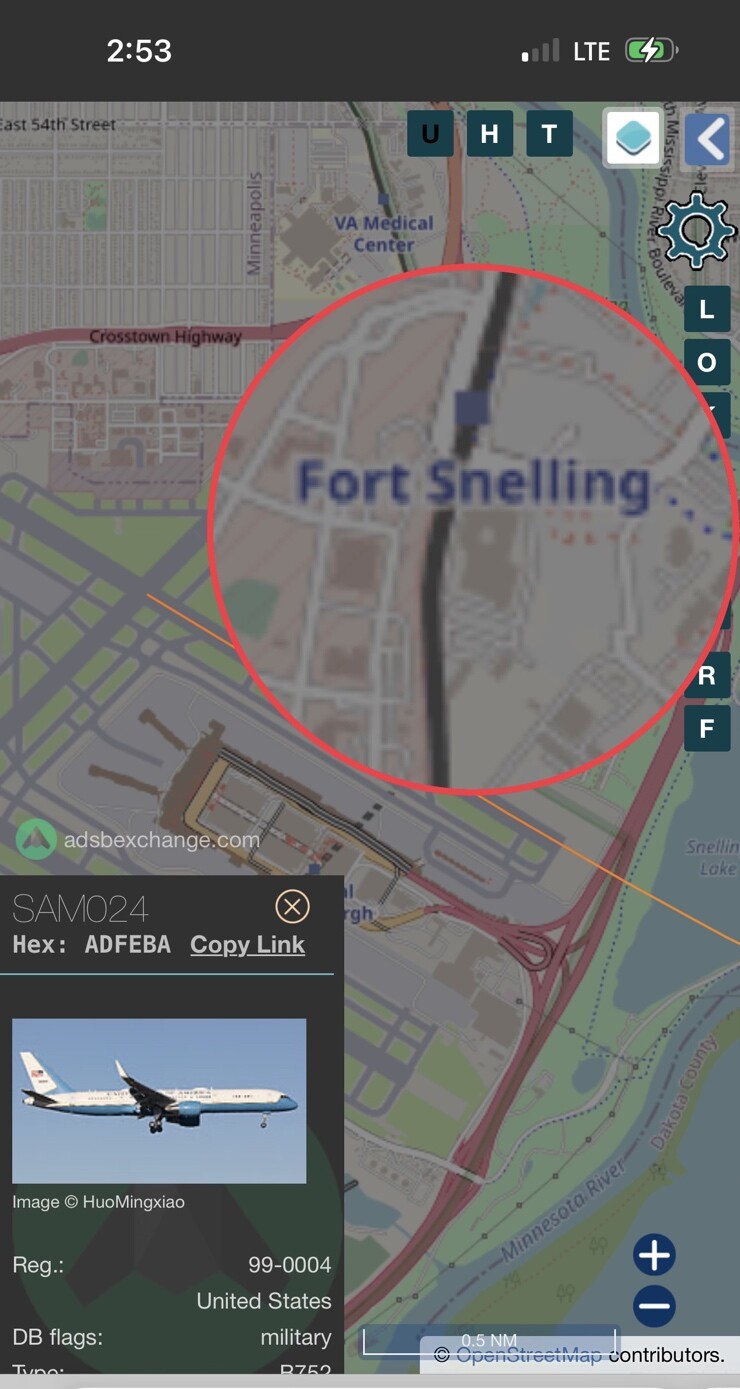The image size is (740, 1389).
Task: Toggle the L map option button
Action: click(707, 309)
